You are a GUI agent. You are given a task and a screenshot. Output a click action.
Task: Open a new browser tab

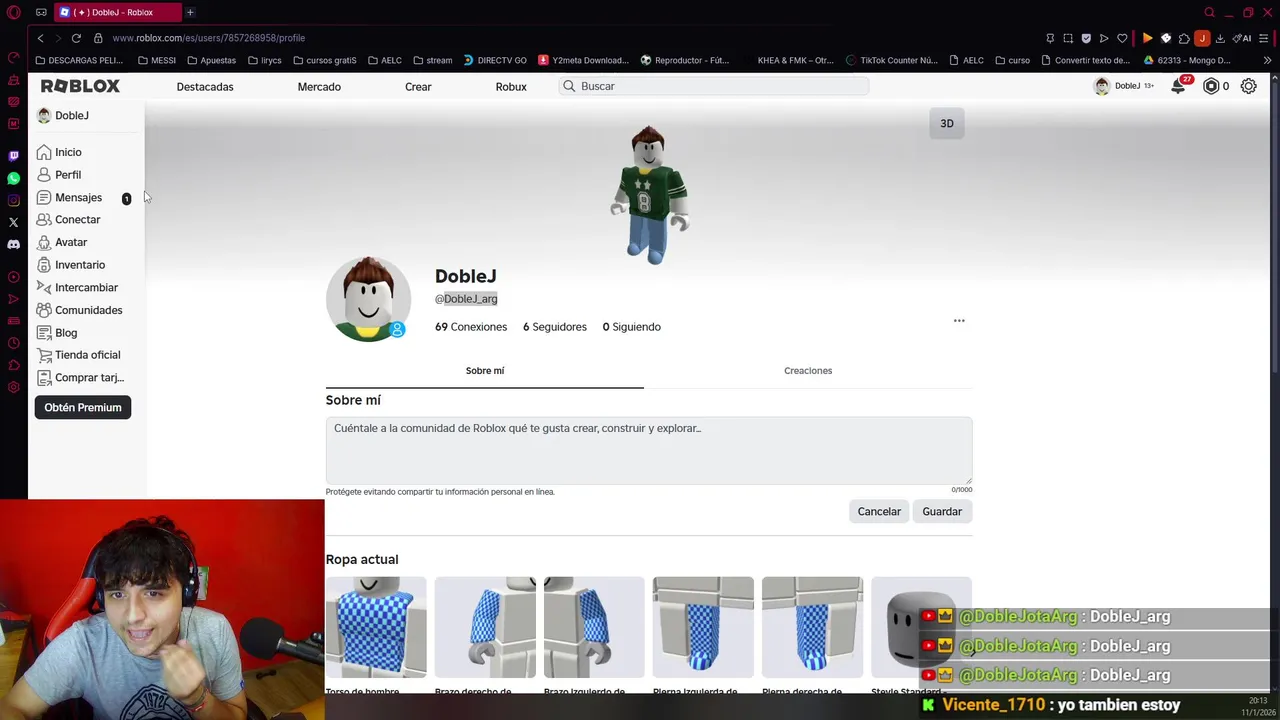(190, 12)
